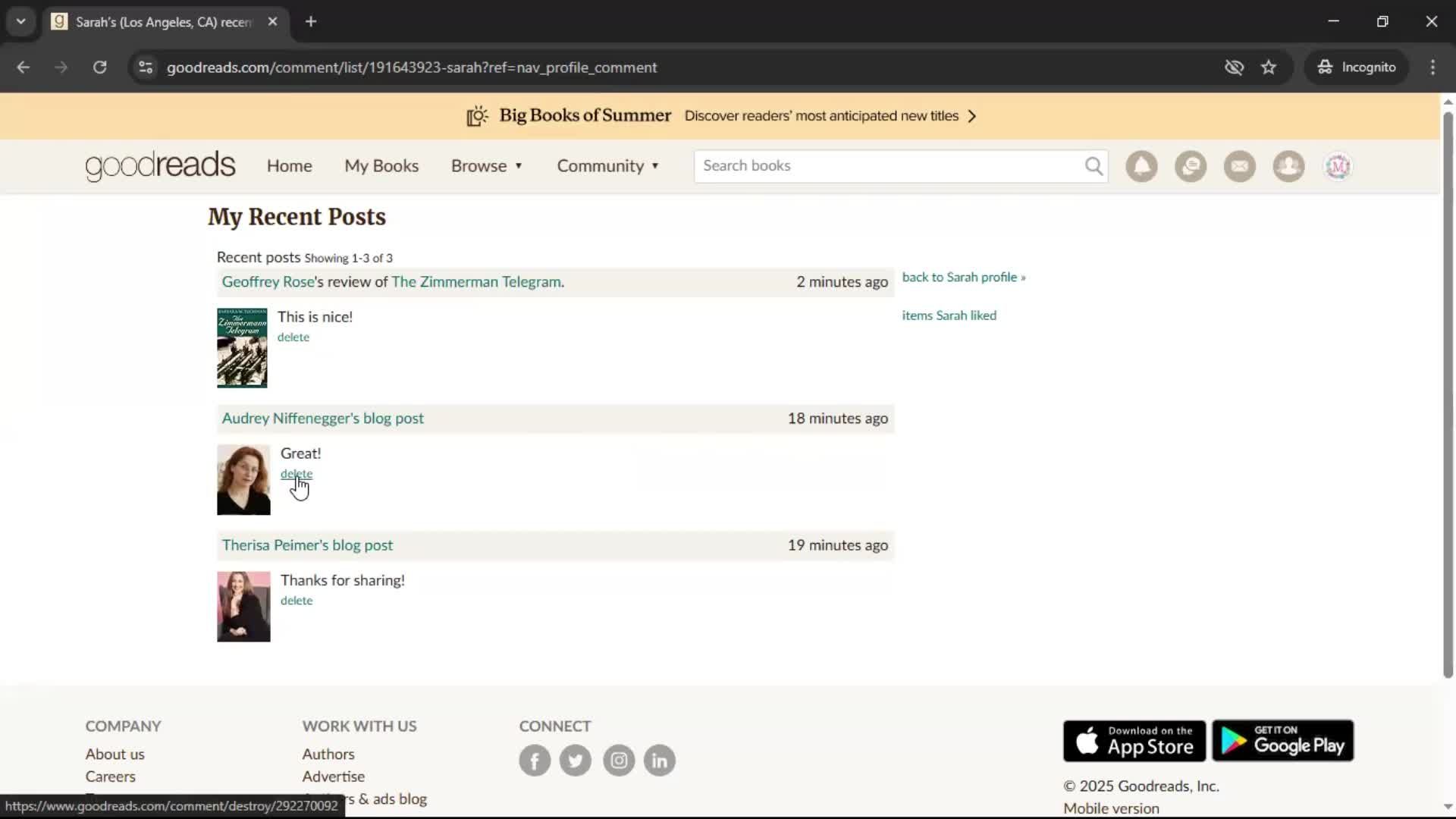Viewport: 1456px width, 819px height.
Task: Go to Home in the navigation
Action: click(x=289, y=166)
